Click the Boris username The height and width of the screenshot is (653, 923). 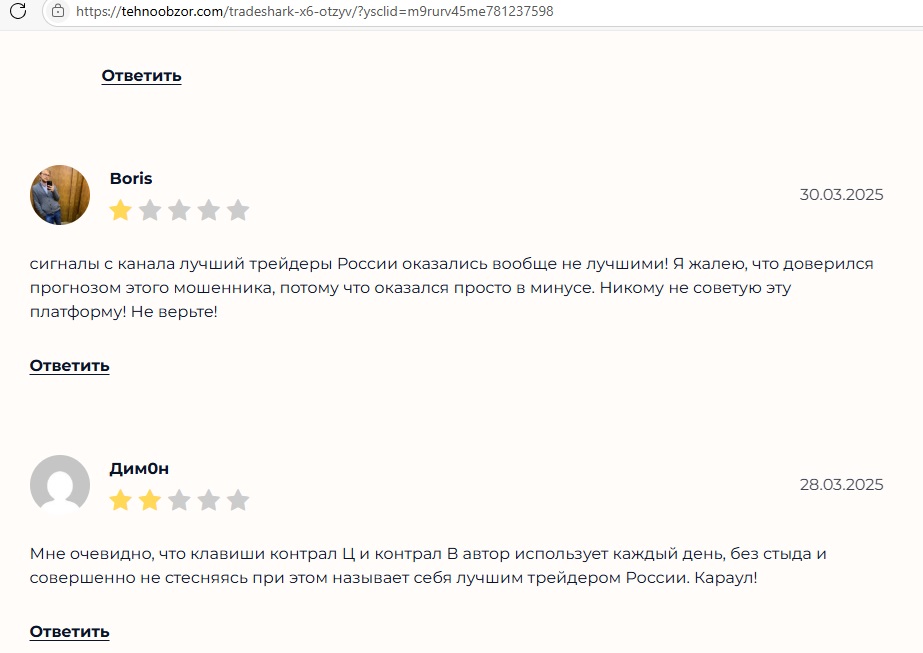click(131, 178)
